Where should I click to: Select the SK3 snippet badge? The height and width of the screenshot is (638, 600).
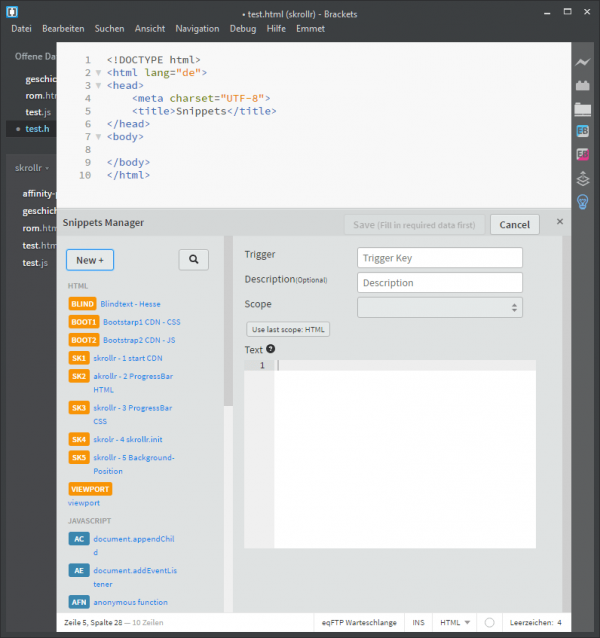tap(79, 408)
